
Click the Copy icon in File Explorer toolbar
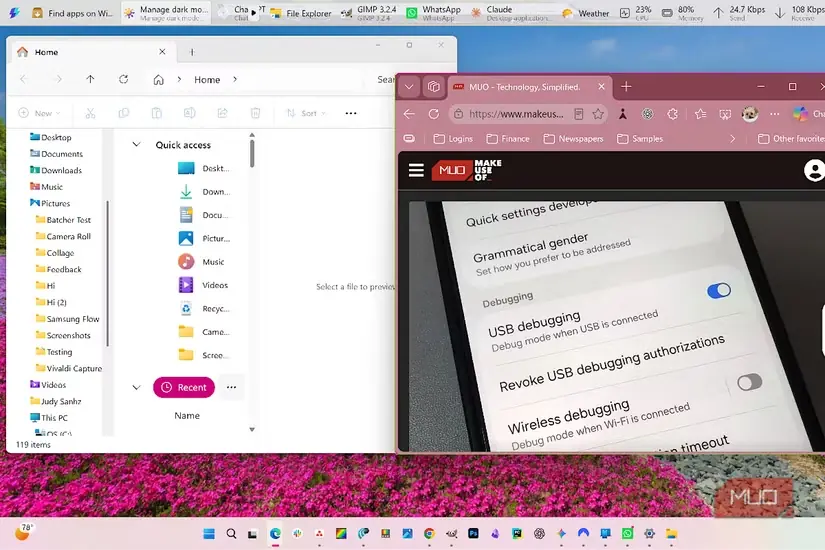[124, 113]
